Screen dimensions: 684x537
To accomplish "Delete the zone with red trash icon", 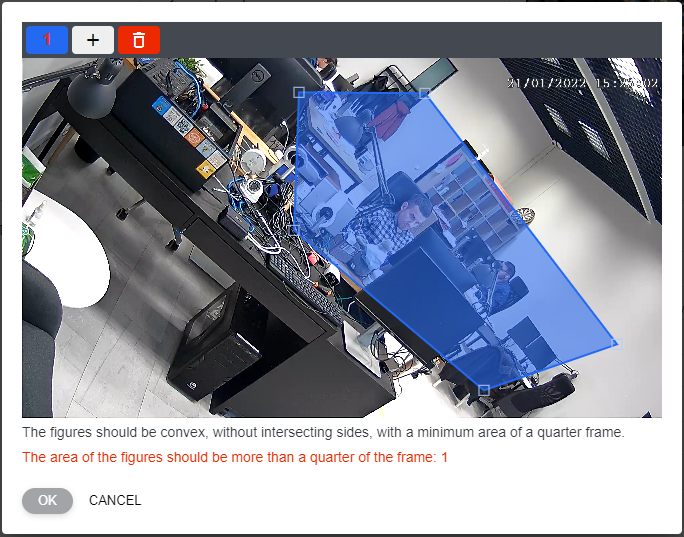I will [x=139, y=40].
